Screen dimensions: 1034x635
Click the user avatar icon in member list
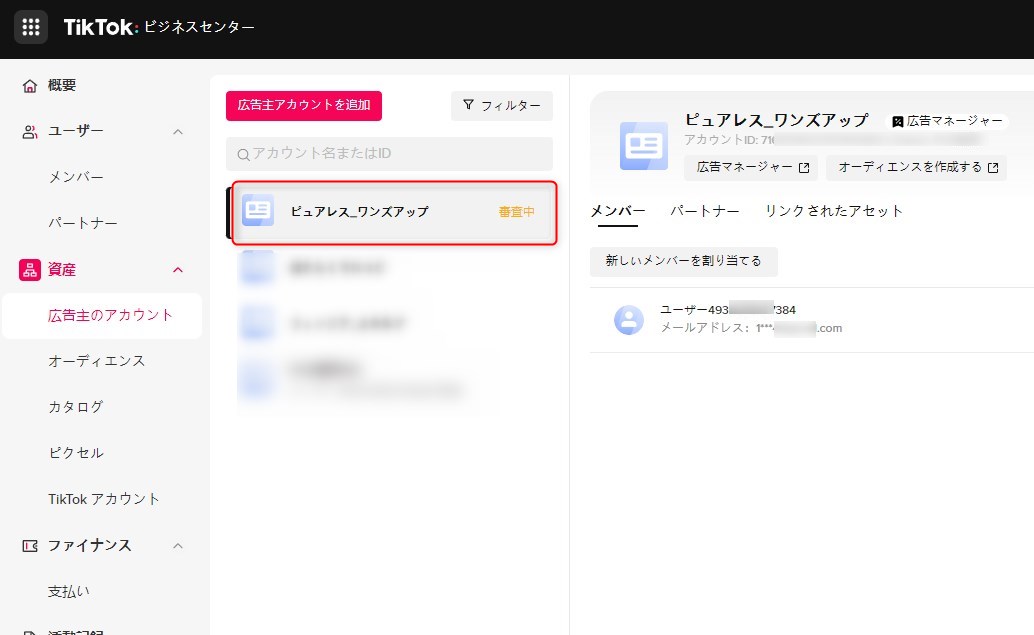tap(628, 320)
